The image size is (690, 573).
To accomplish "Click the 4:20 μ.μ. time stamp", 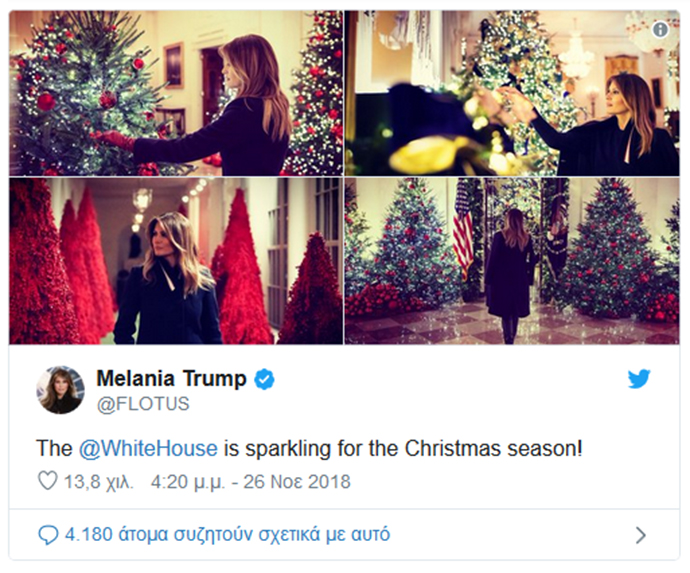I will [188, 482].
